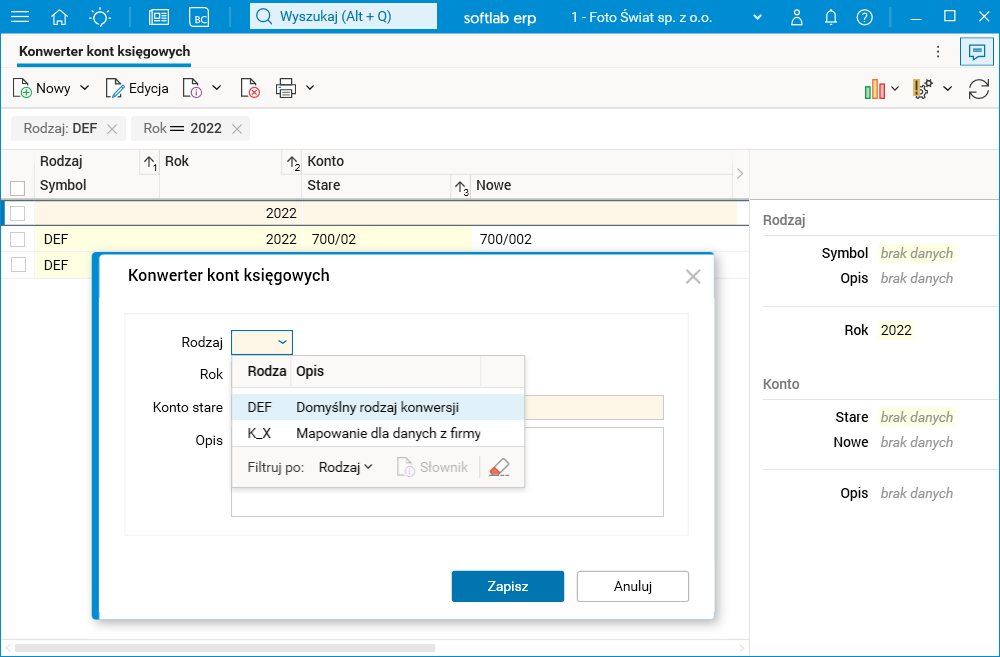Remove the Rok = 2022 filter chip
Image resolution: width=1000 pixels, height=657 pixels.
(x=237, y=129)
